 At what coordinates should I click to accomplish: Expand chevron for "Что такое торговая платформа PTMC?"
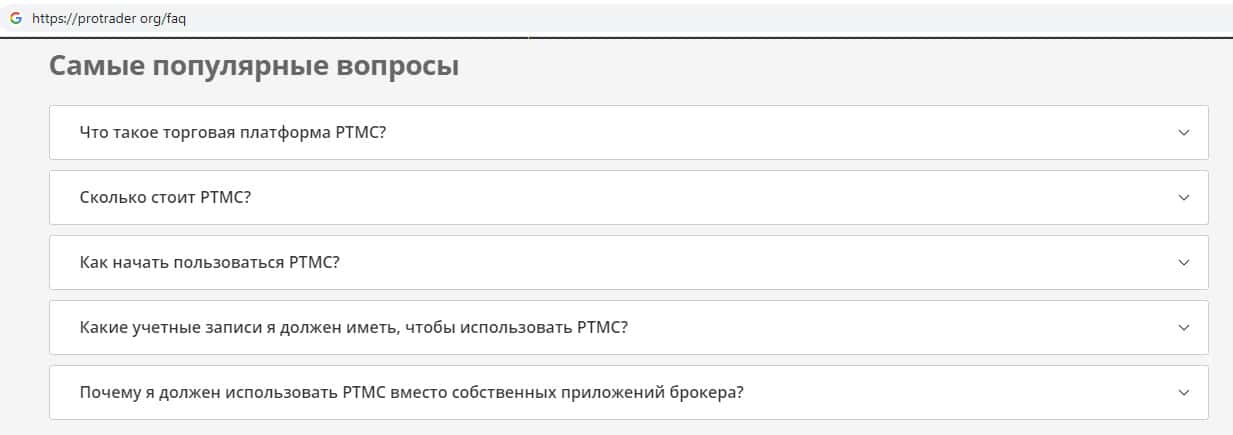pyautogui.click(x=1184, y=132)
